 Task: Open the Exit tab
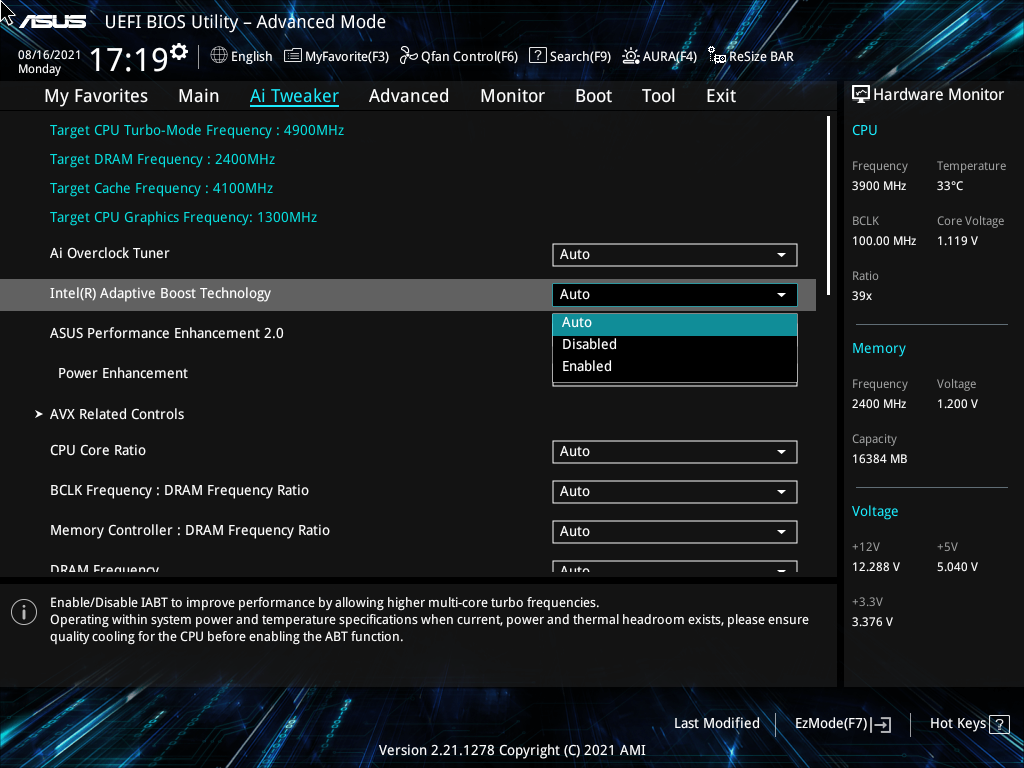coord(721,96)
